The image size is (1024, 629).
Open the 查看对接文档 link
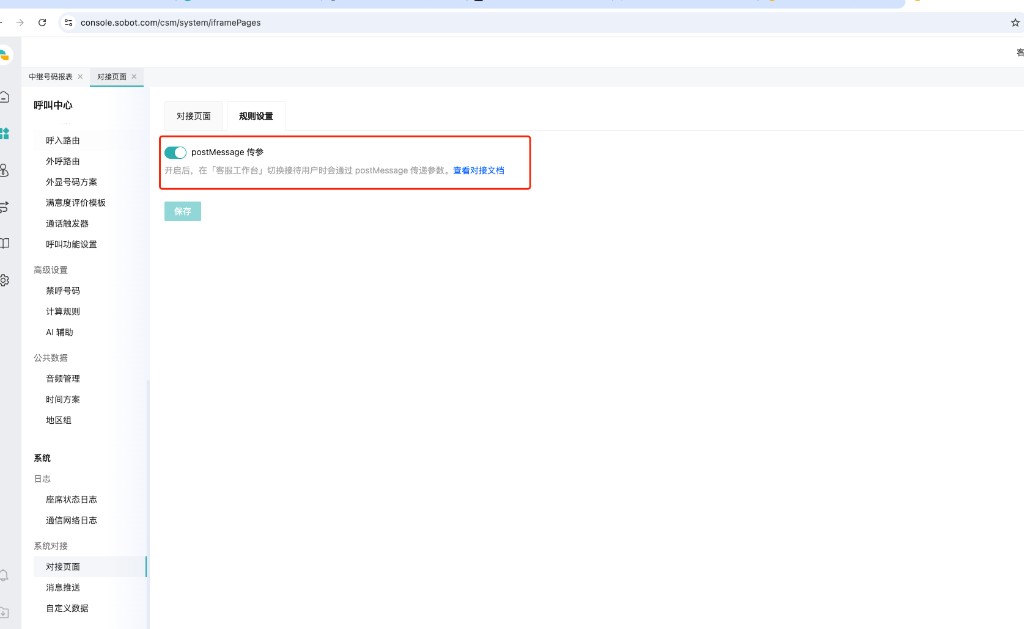click(x=479, y=170)
